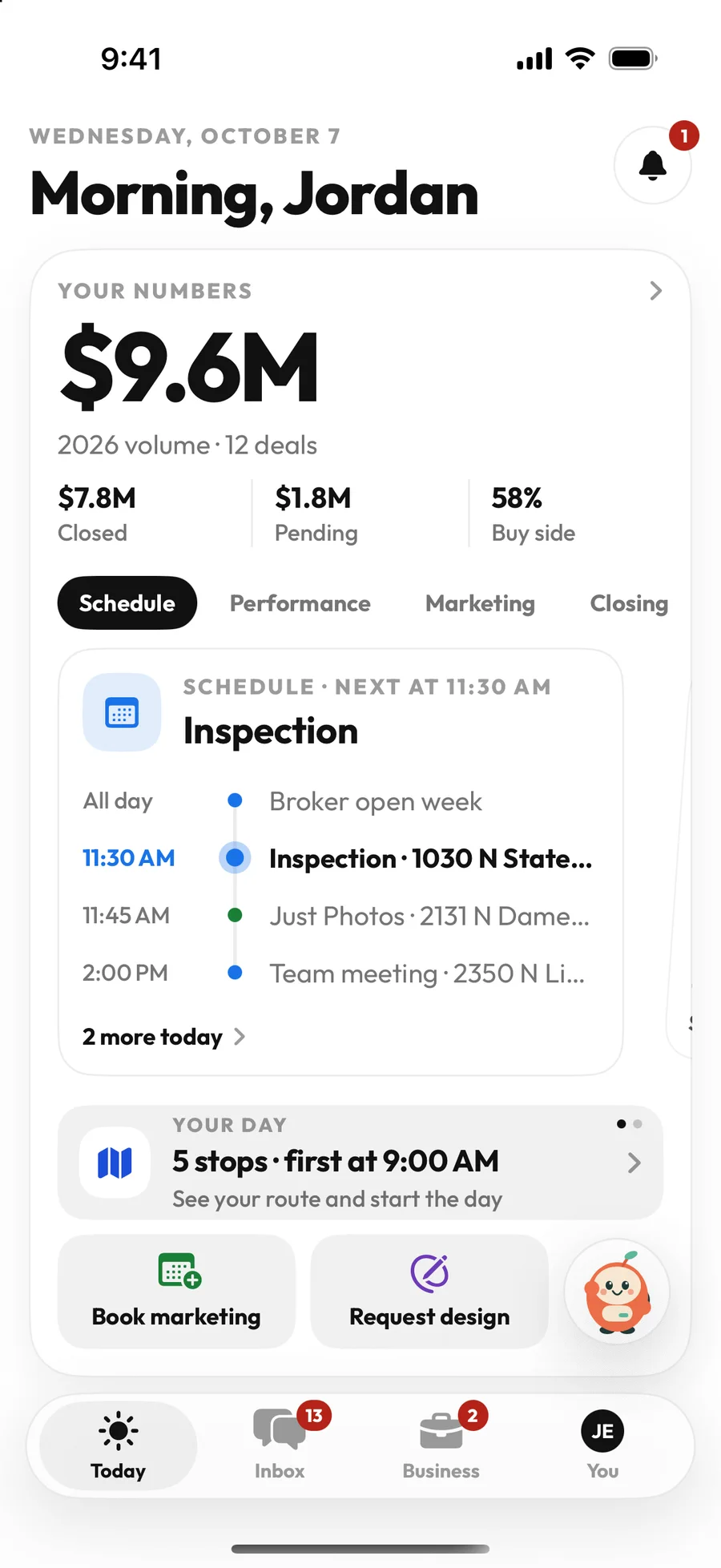Open the orange mascot assistant
The image size is (721, 1568).
pos(617,1292)
